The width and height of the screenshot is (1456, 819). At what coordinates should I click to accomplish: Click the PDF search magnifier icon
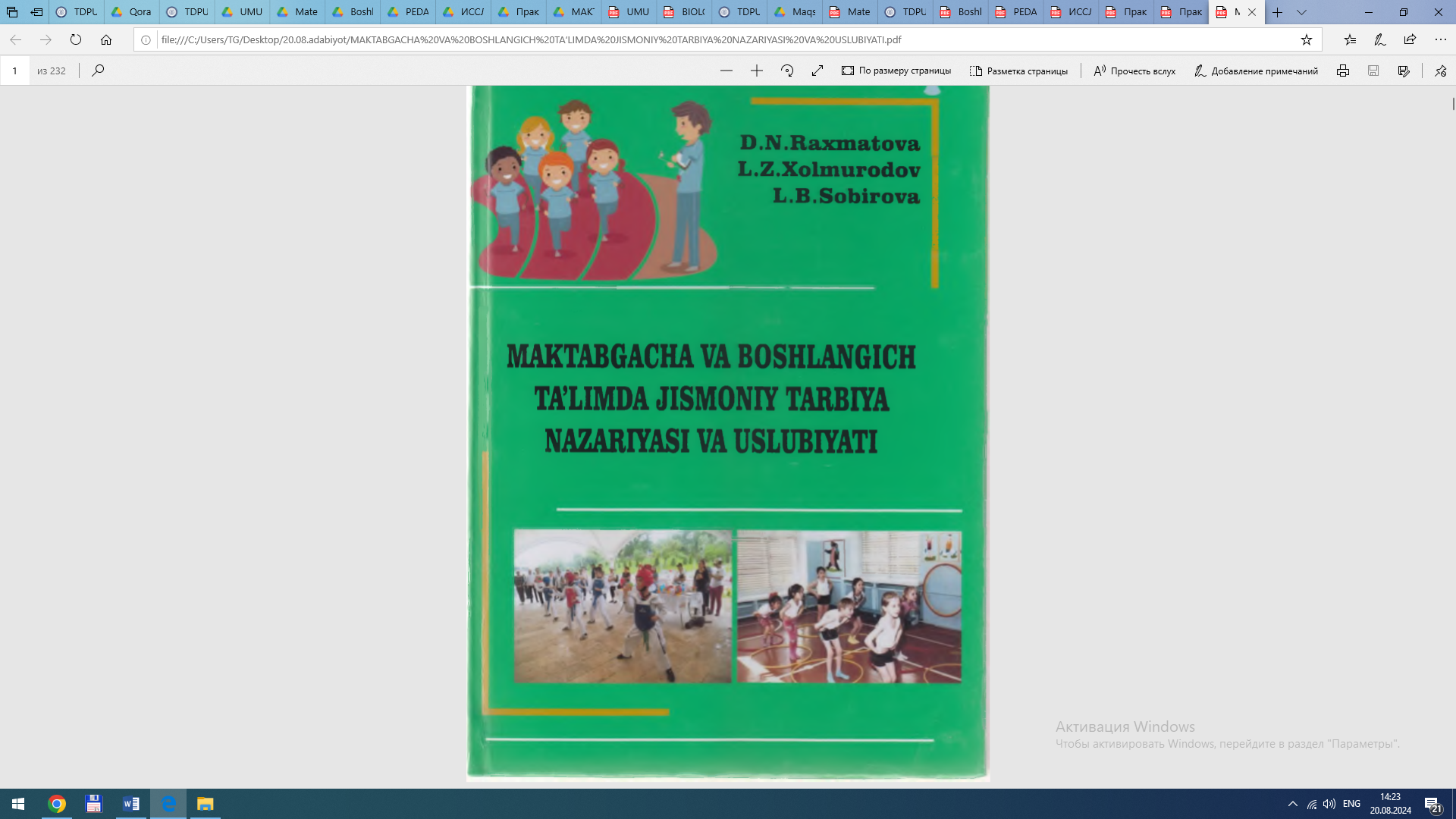coord(98,71)
